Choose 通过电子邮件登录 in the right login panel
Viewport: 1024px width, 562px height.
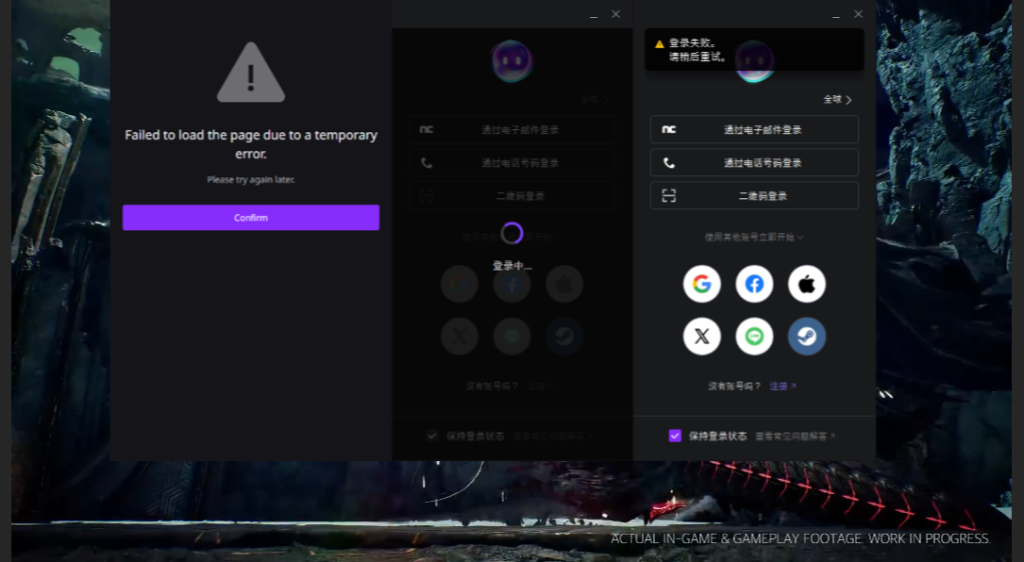tap(754, 130)
